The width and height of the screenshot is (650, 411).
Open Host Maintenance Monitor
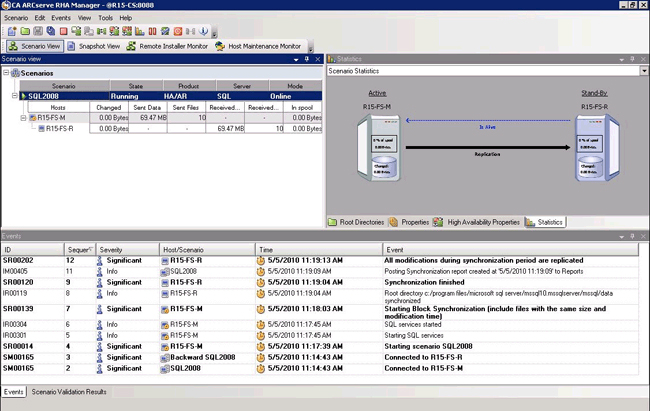click(x=258, y=46)
